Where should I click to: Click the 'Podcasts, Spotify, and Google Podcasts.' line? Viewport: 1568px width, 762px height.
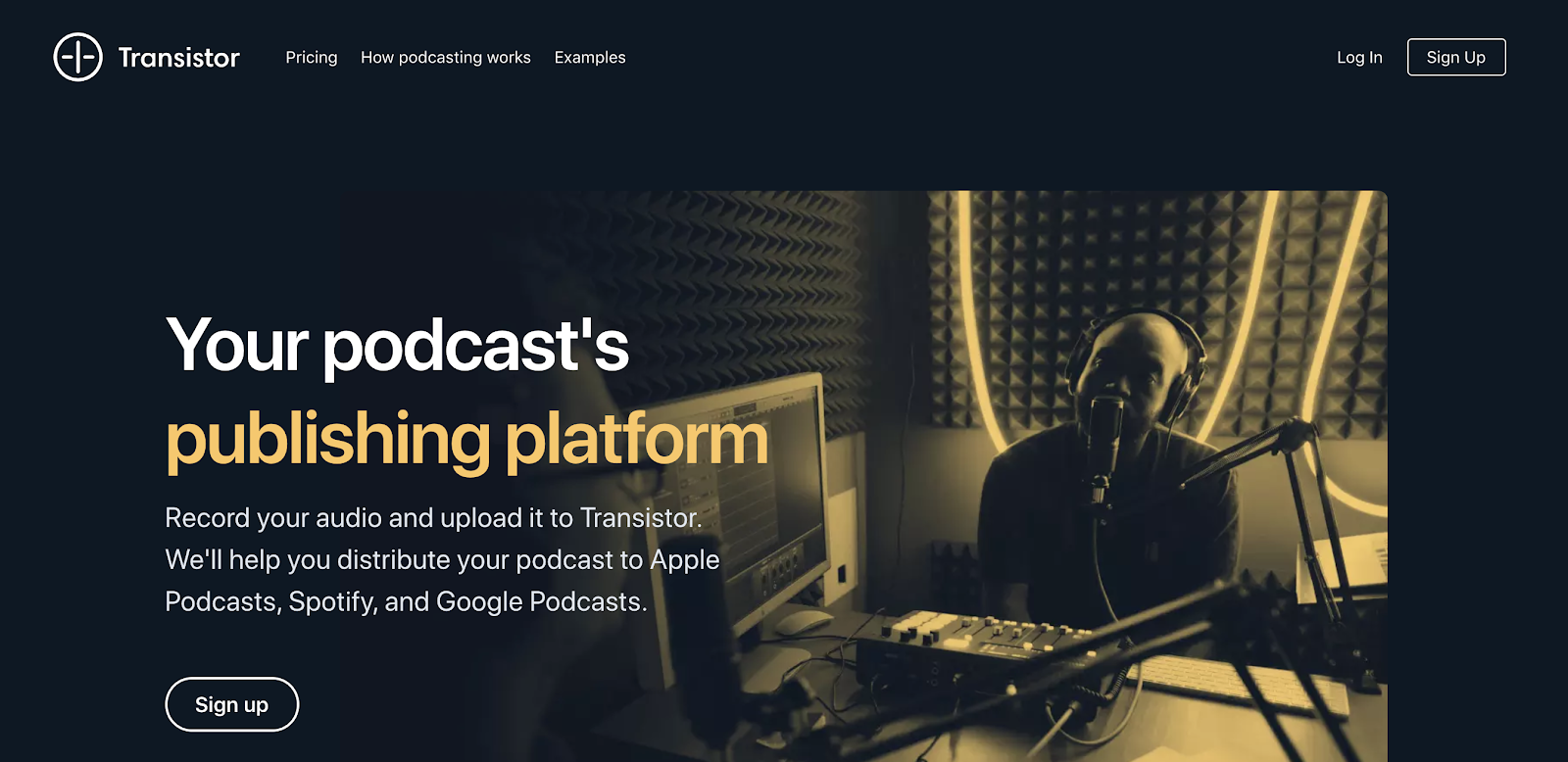point(406,601)
